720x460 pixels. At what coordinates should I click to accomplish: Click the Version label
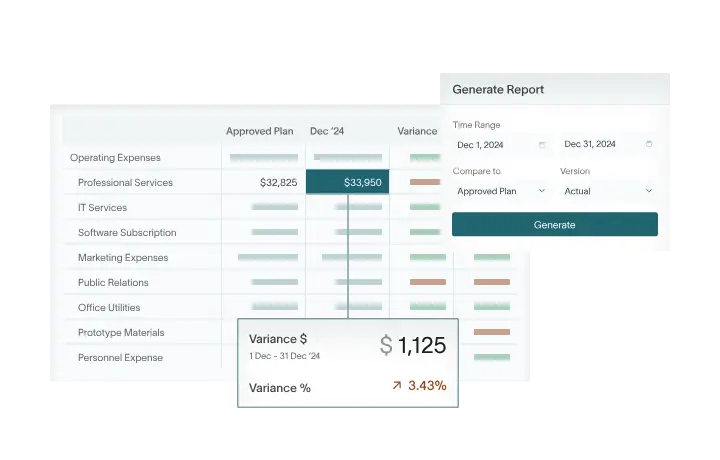coord(575,171)
